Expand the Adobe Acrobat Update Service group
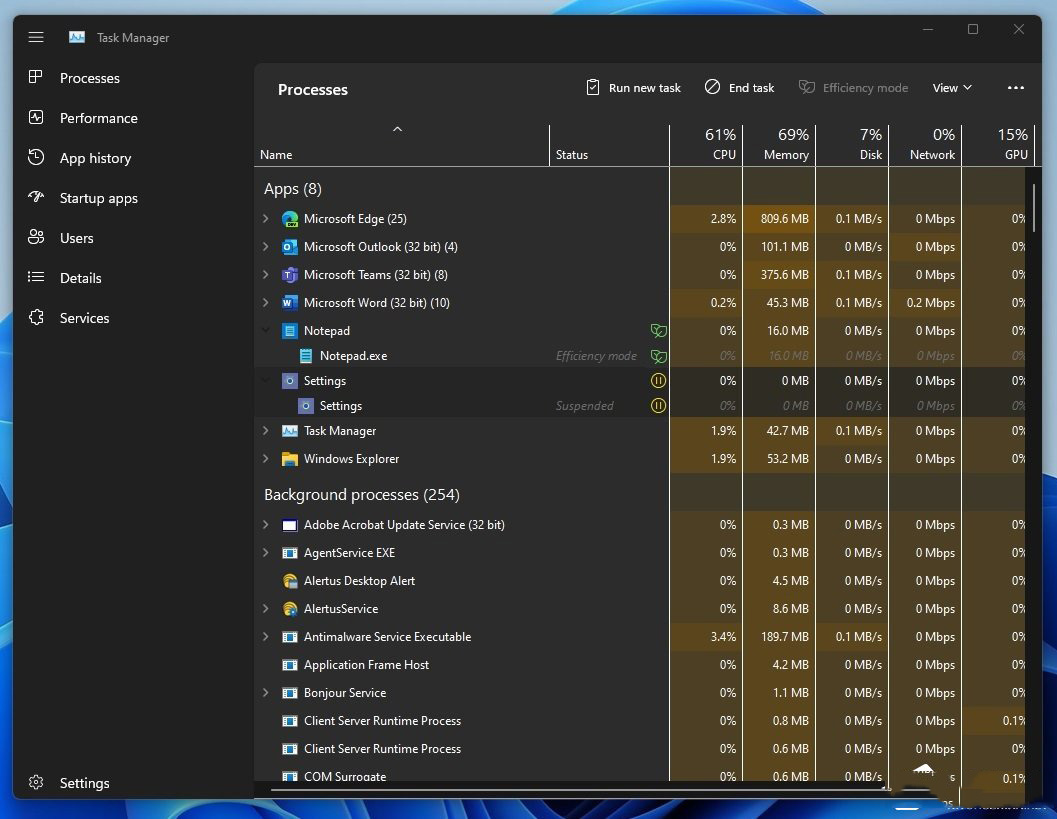The image size is (1057, 819). (266, 524)
